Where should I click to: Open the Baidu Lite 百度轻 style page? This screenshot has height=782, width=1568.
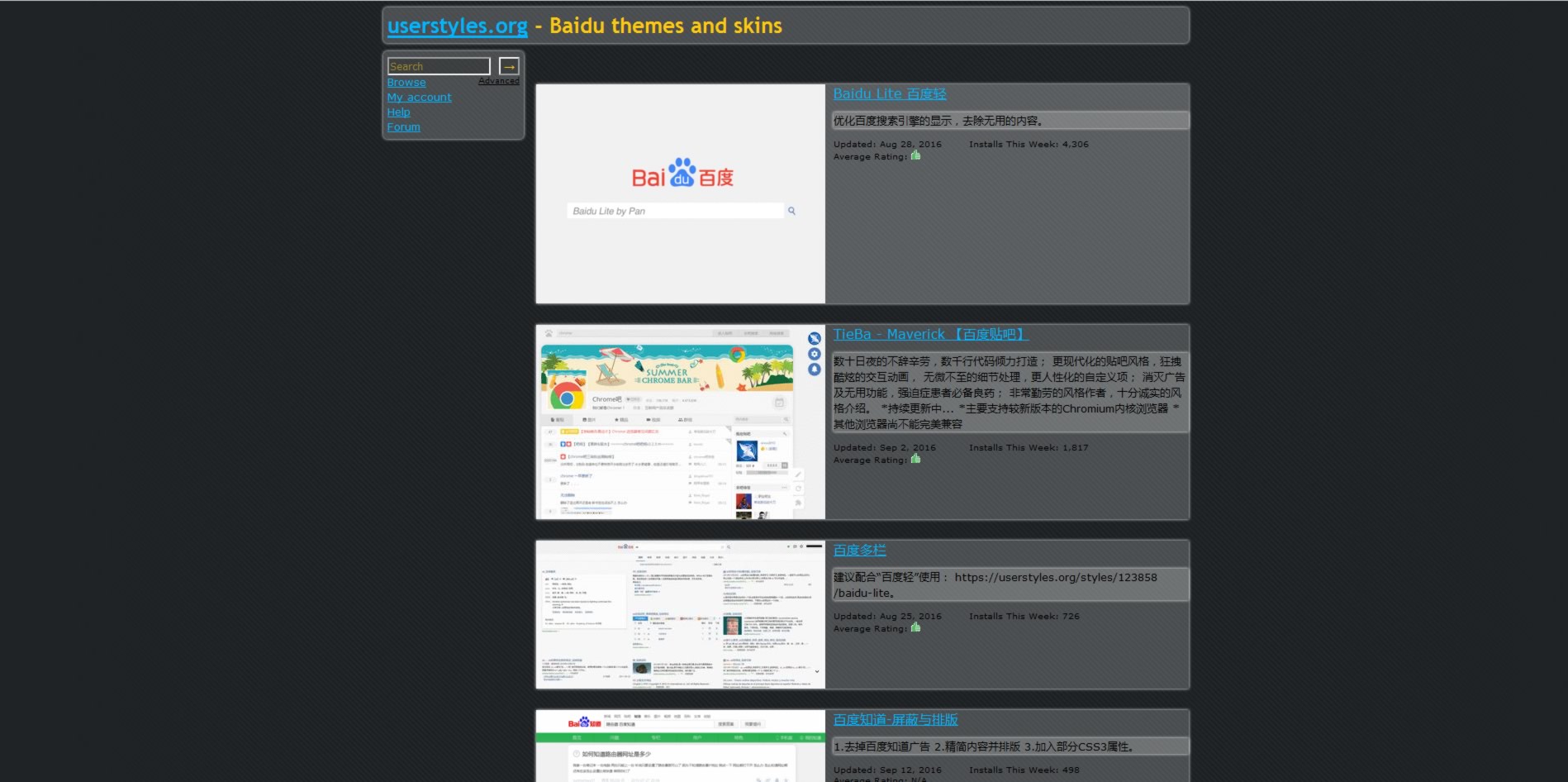click(x=890, y=93)
